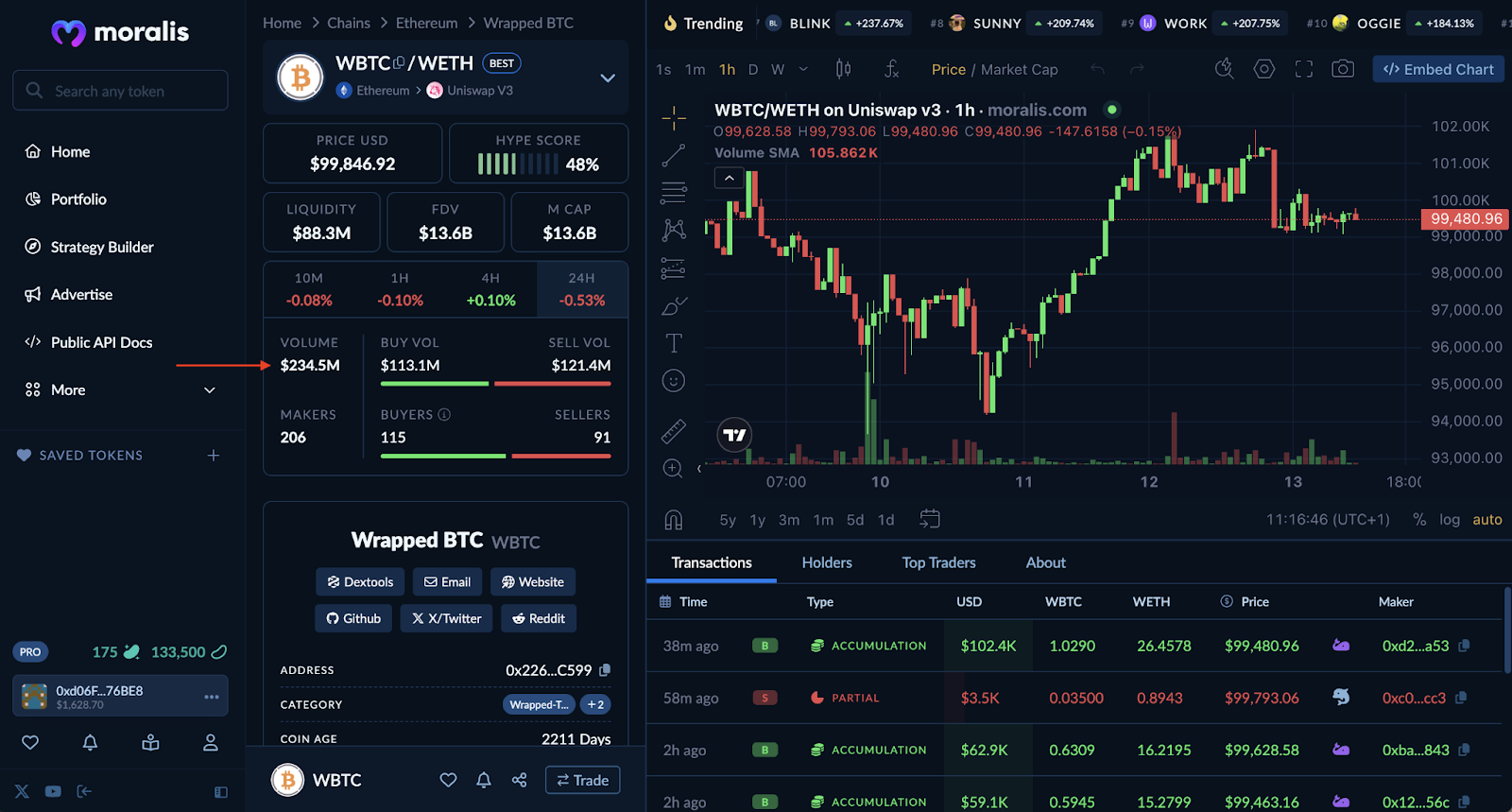Click the zoom in magnifier tool
Viewport: 1512px width, 812px height.
pos(673,469)
